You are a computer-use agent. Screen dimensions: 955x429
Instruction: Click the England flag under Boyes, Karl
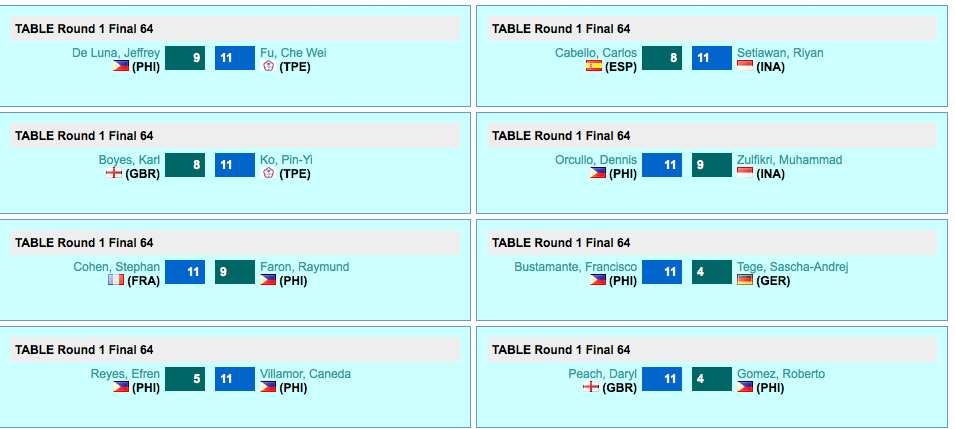tap(114, 173)
